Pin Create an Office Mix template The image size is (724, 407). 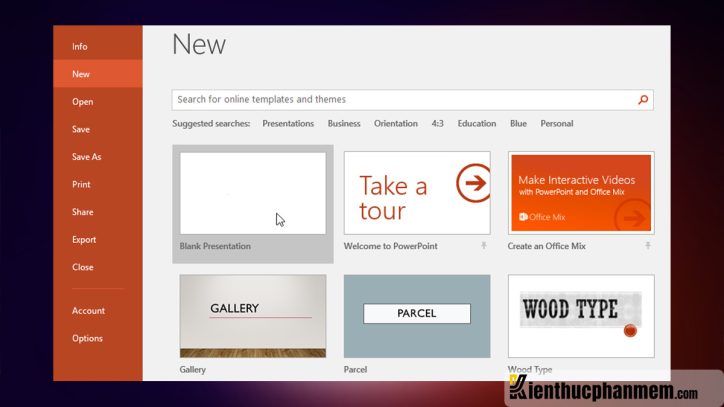648,245
